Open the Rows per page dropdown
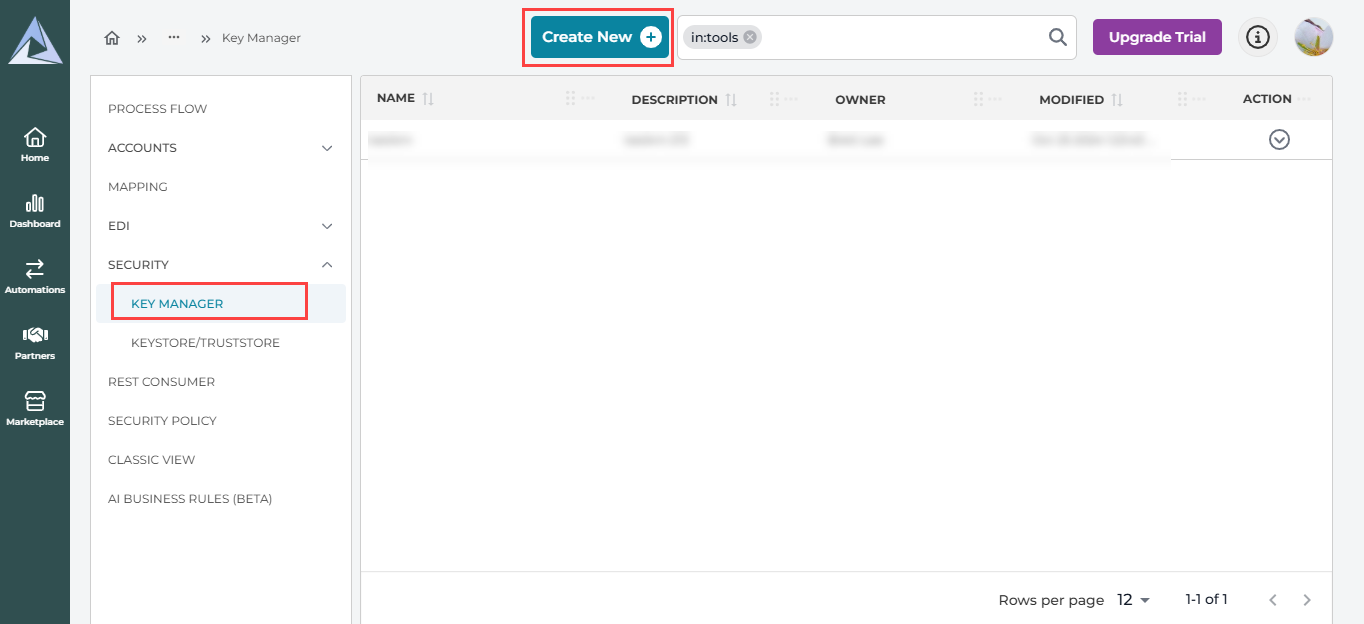Image resolution: width=1364 pixels, height=624 pixels. click(1134, 600)
